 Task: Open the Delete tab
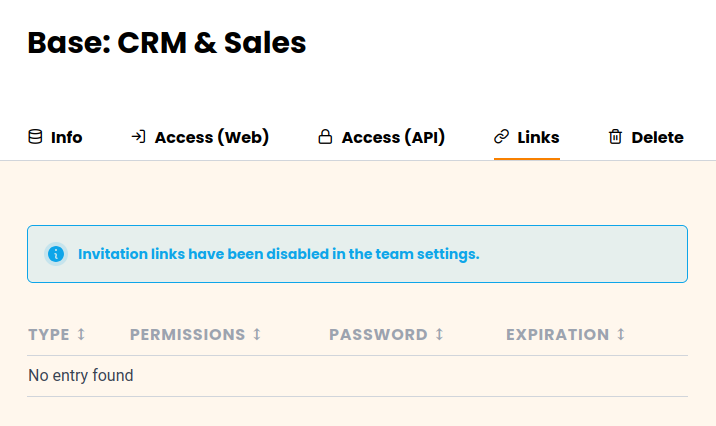pos(657,137)
